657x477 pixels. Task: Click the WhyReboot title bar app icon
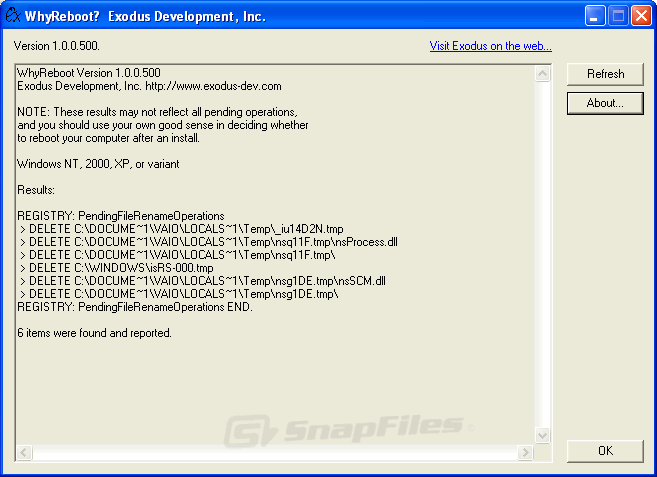[13, 16]
